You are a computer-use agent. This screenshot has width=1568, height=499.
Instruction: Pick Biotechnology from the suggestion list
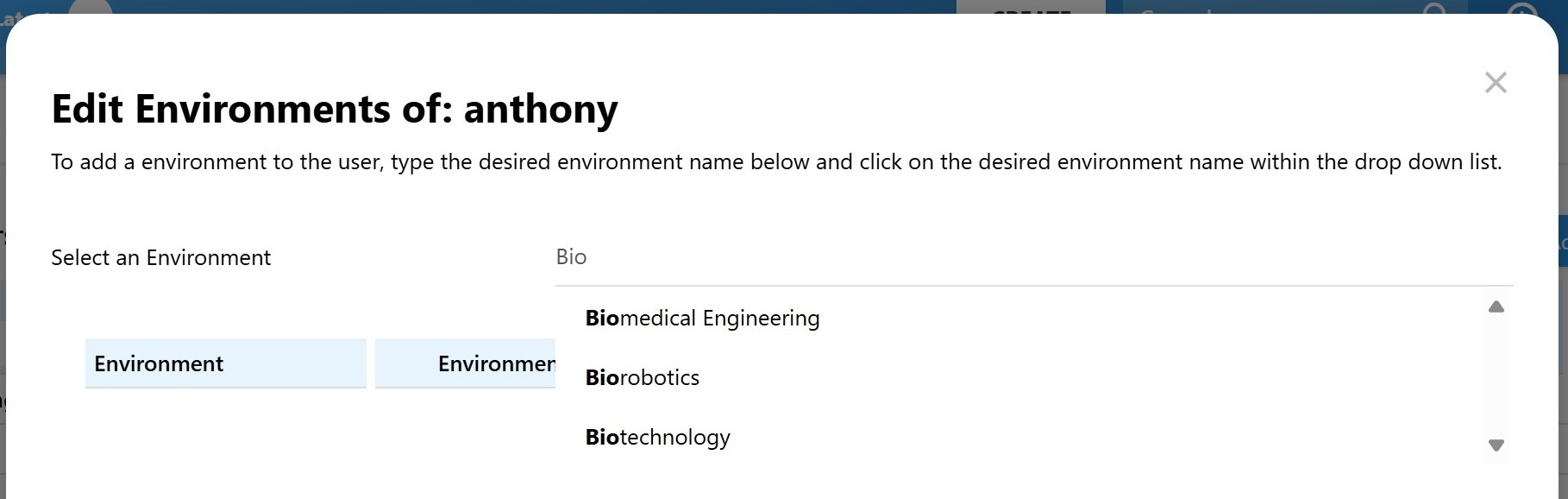click(x=658, y=438)
